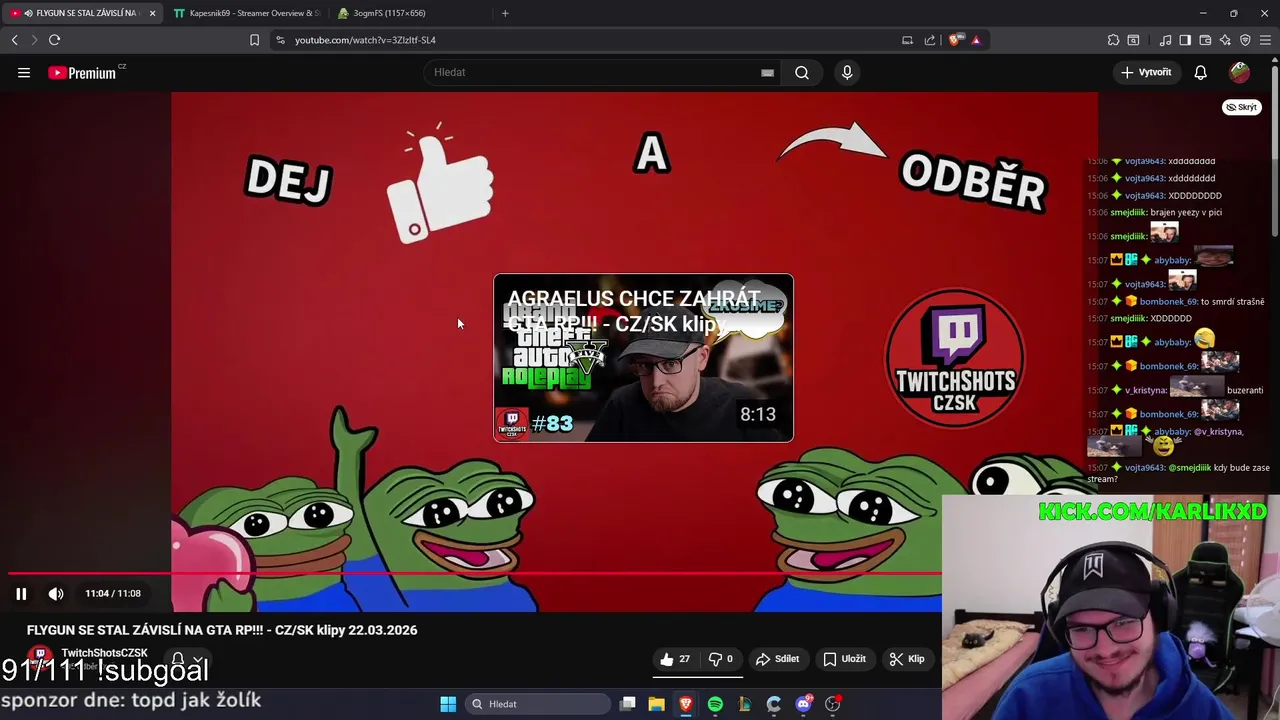This screenshot has height=720, width=1280.
Task: Open Windows Start menu
Action: 448,704
